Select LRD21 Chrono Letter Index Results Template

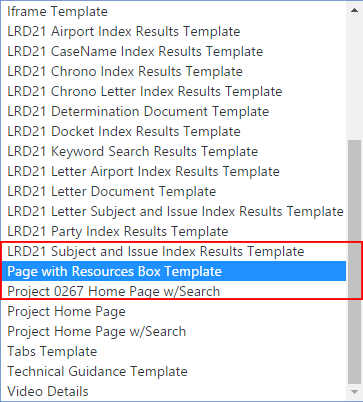click(x=173, y=91)
